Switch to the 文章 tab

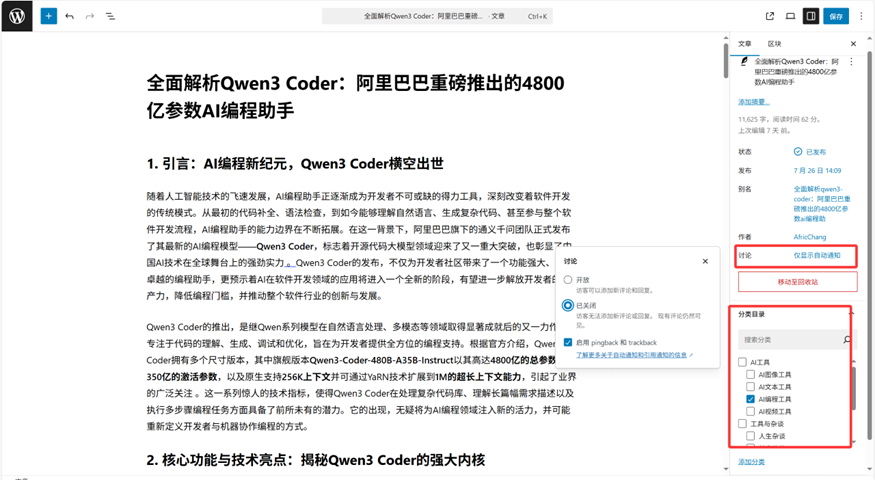[744, 44]
